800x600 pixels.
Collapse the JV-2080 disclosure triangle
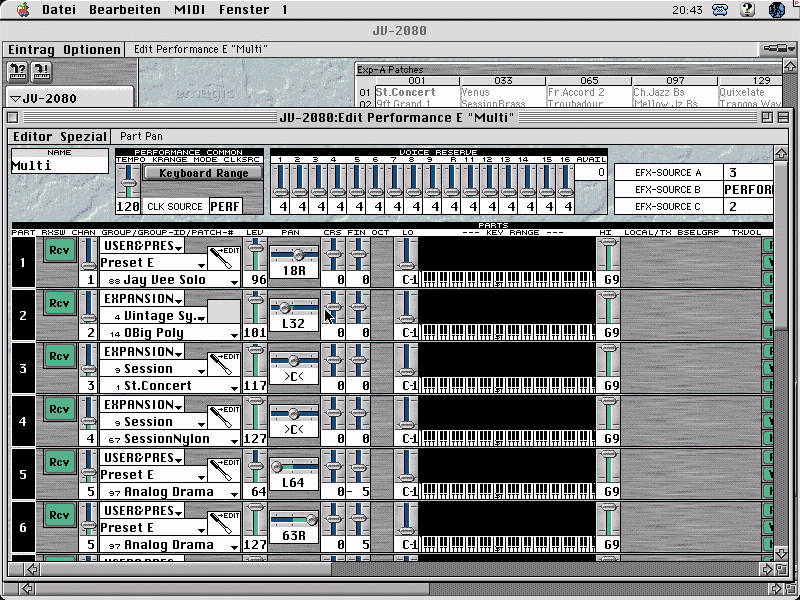pyautogui.click(x=15, y=98)
